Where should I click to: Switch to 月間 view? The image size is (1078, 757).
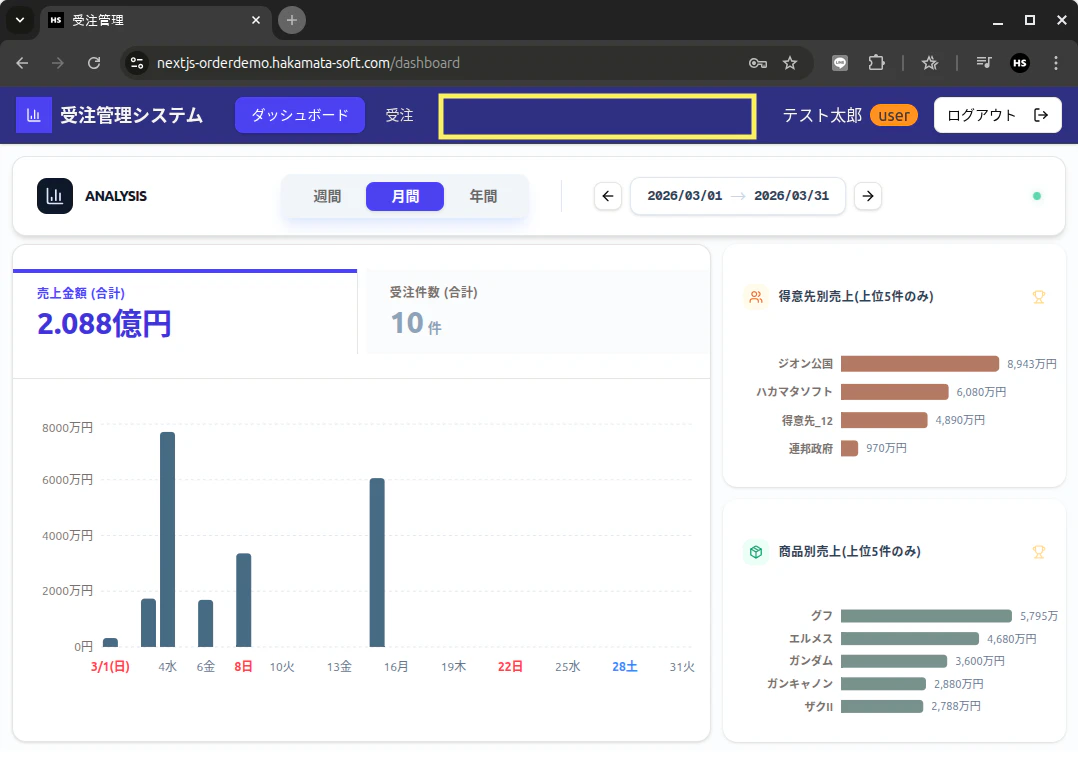pos(405,197)
